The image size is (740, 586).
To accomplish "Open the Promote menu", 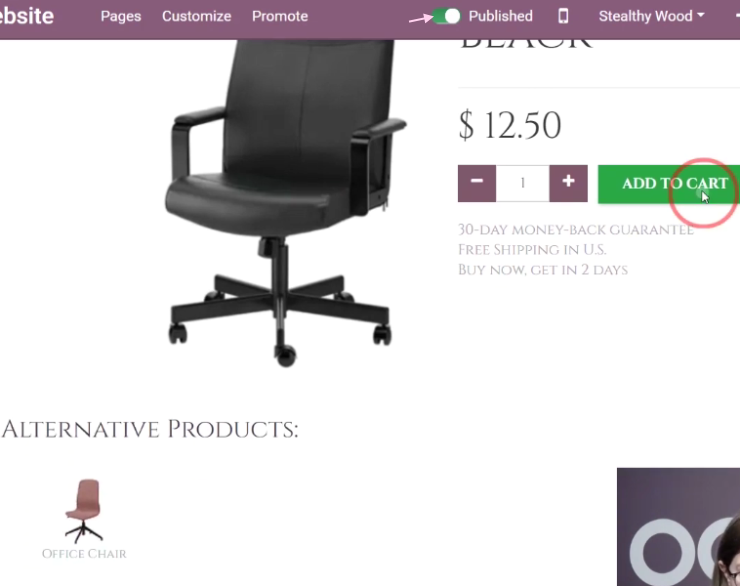I will [x=280, y=16].
